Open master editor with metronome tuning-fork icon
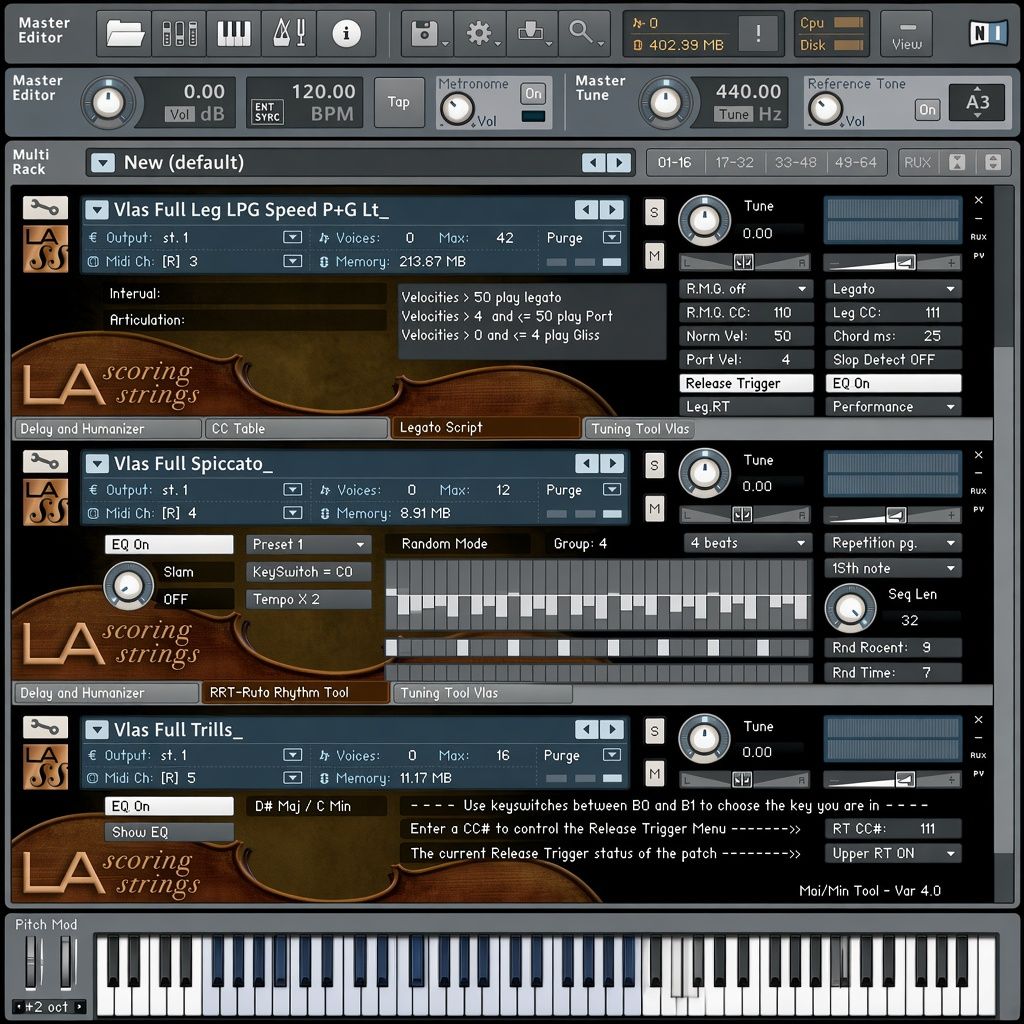Screen dimensions: 1024x1024 [x=288, y=33]
